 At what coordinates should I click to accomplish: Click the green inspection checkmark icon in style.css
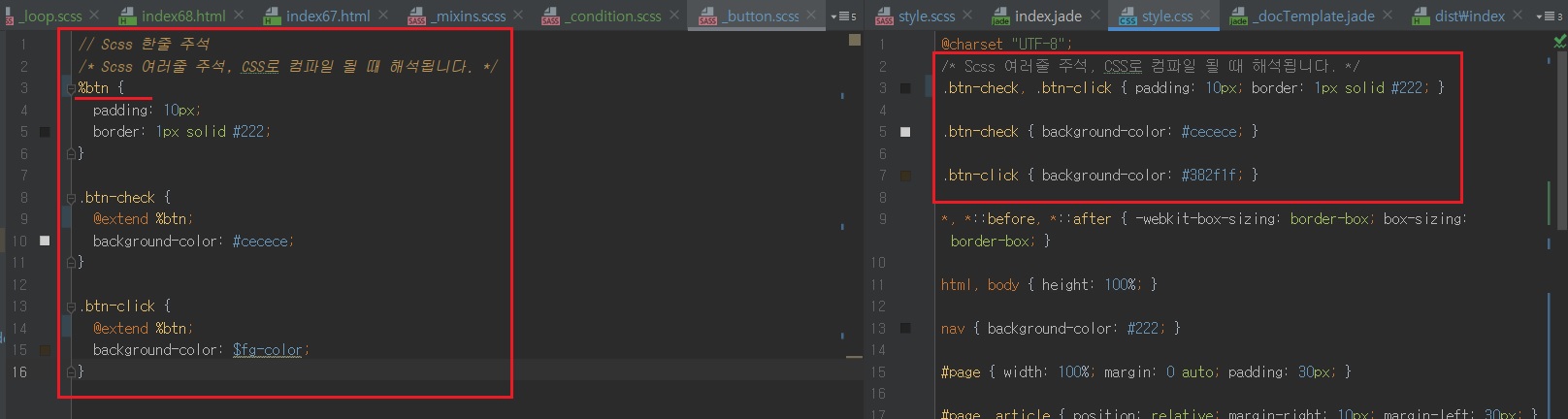click(1559, 42)
